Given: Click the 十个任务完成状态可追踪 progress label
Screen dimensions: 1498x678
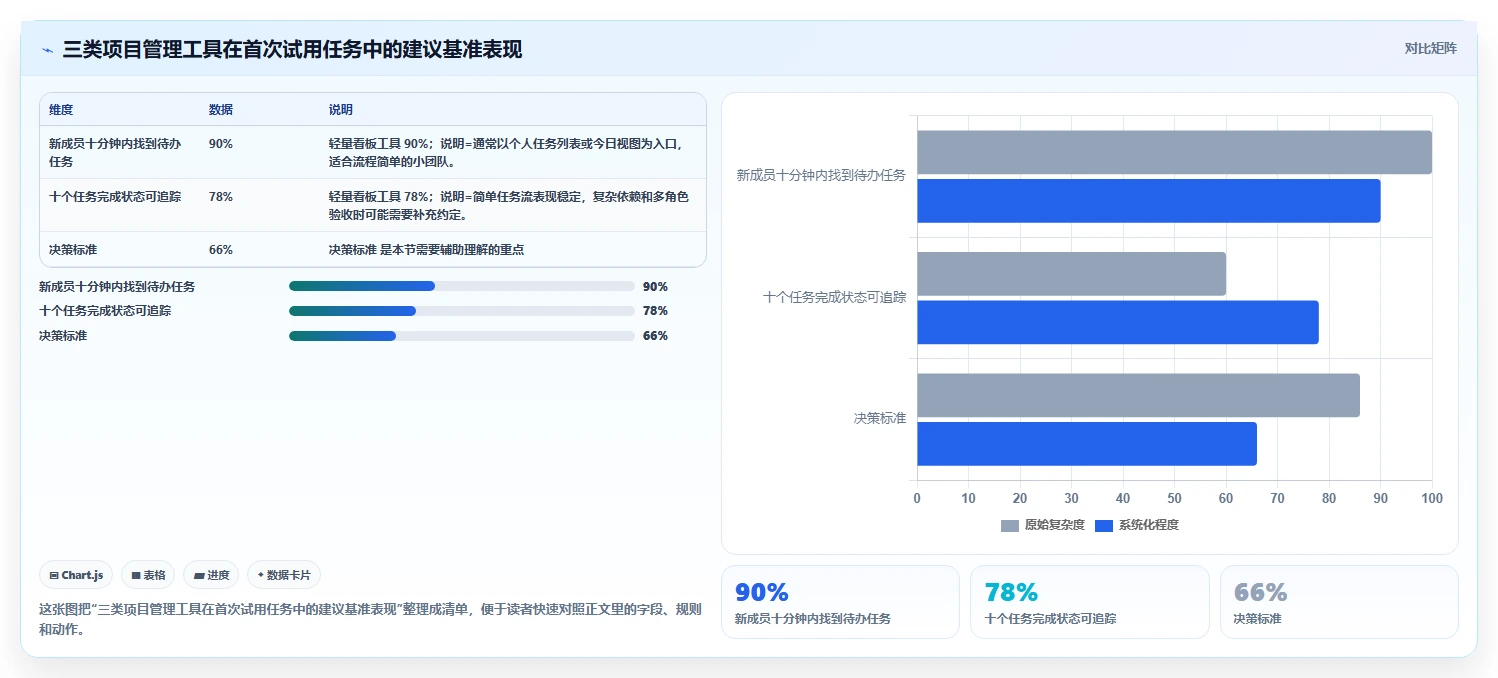Looking at the screenshot, I should click(x=105, y=311).
